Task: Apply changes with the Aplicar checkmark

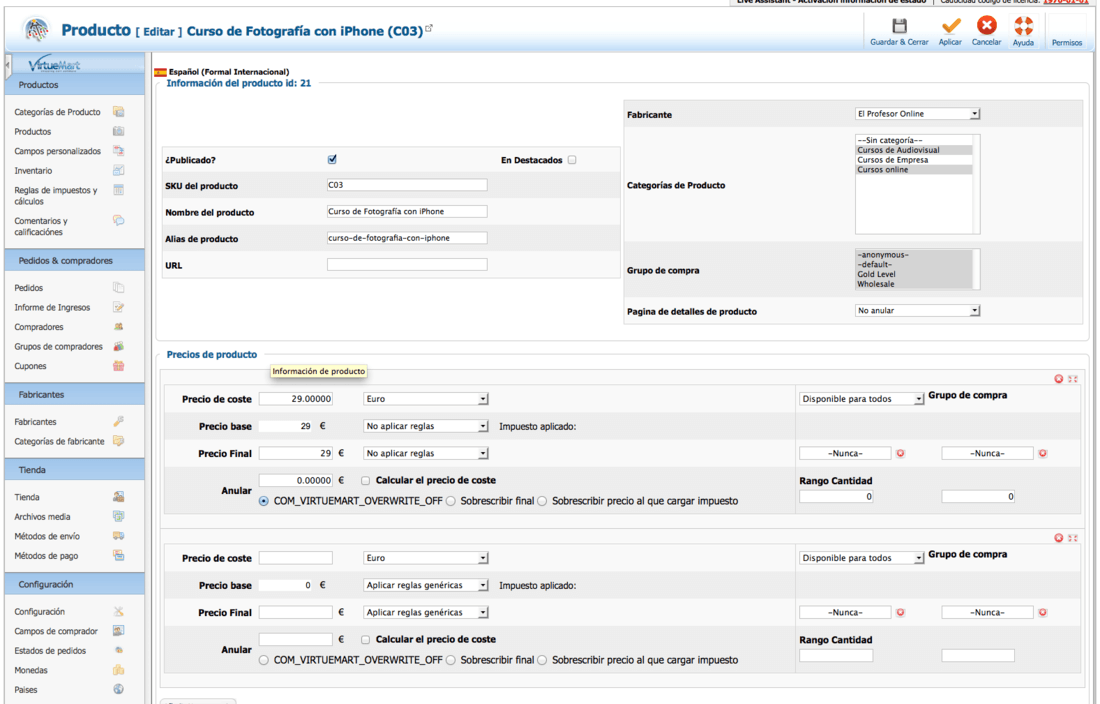Action: [x=951, y=27]
